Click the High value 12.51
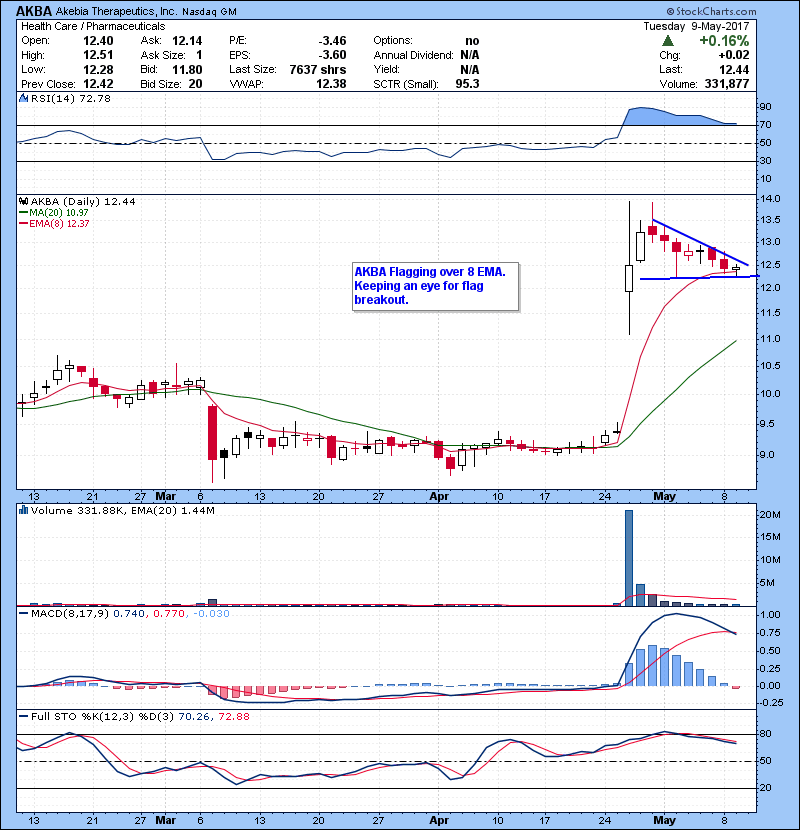 (98, 55)
